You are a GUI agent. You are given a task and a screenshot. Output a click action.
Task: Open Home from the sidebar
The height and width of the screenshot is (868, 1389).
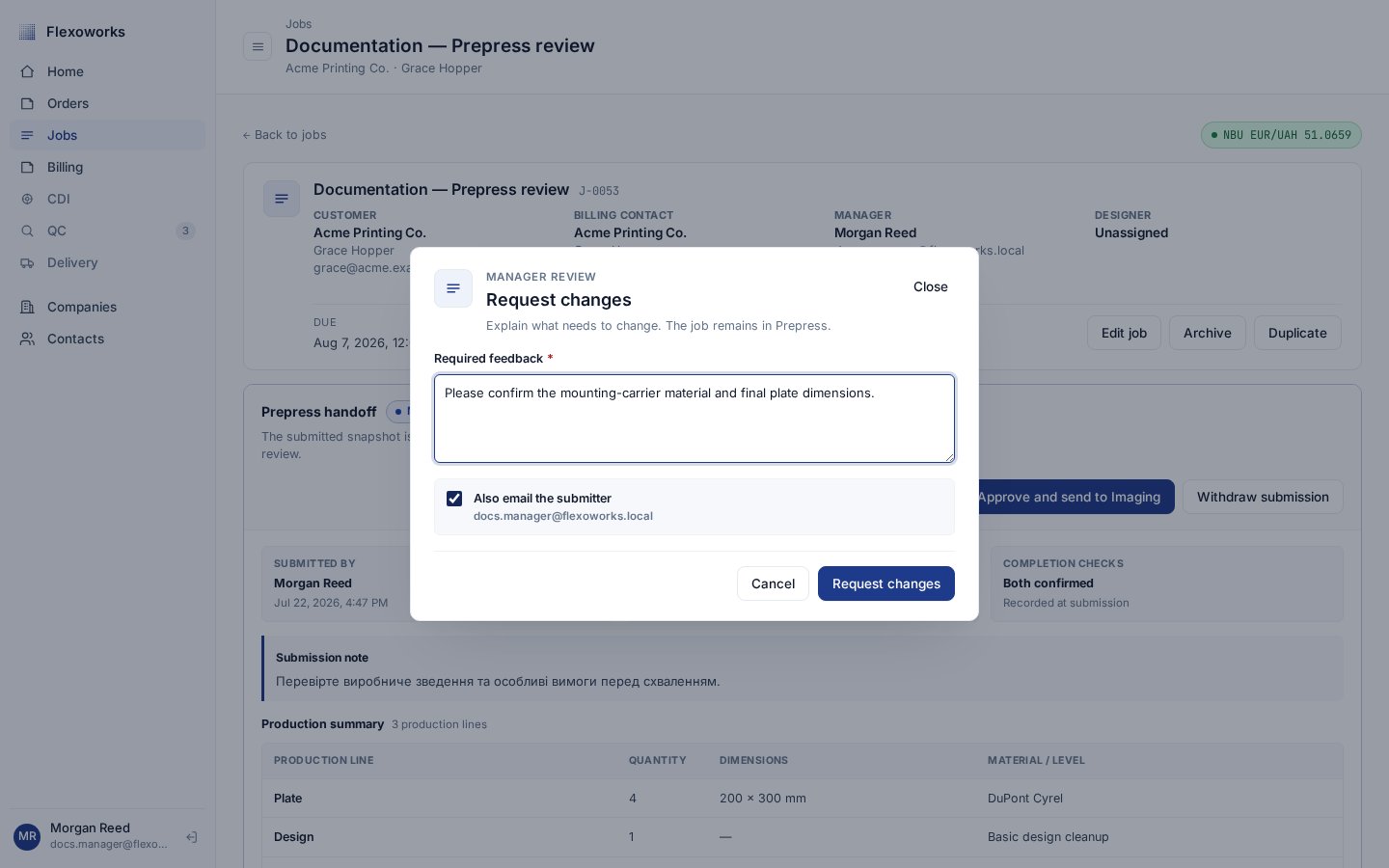coord(107,71)
